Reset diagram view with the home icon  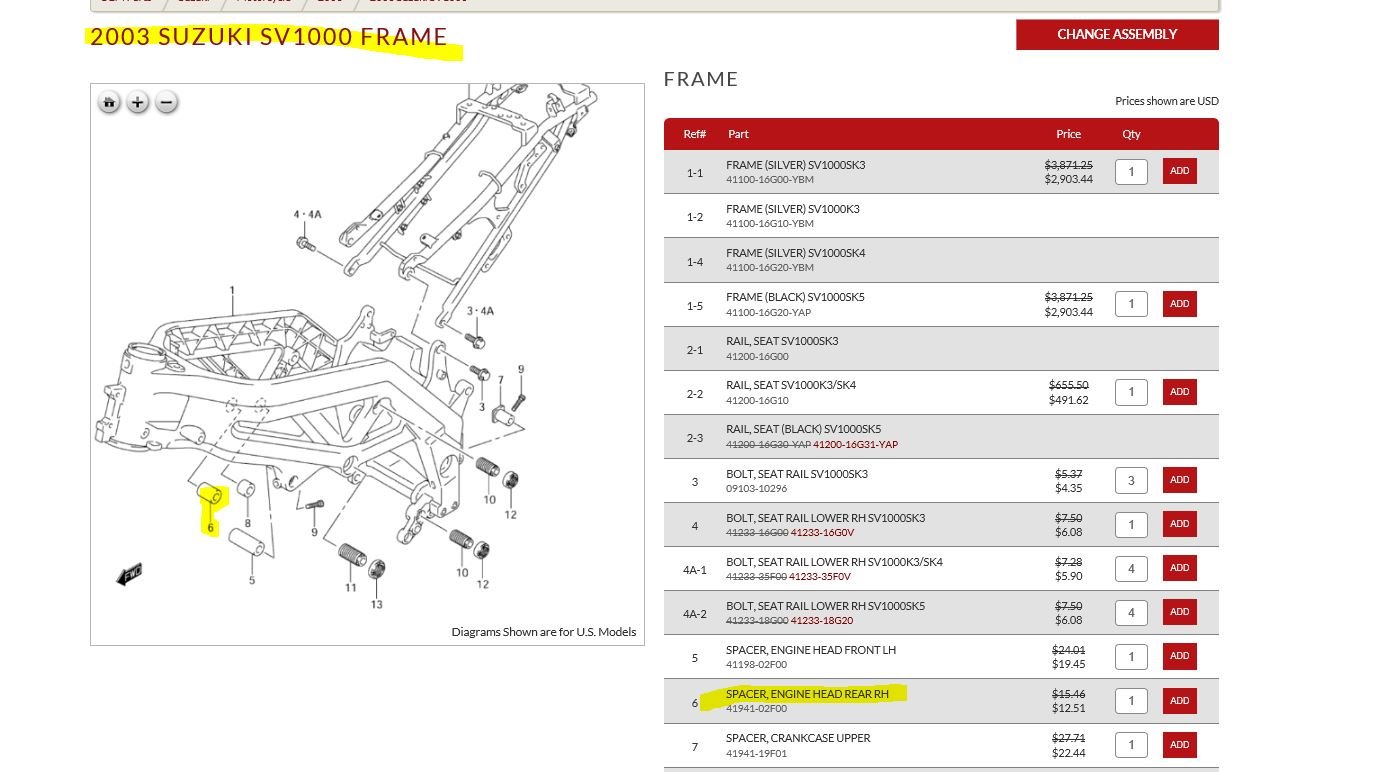[x=109, y=102]
